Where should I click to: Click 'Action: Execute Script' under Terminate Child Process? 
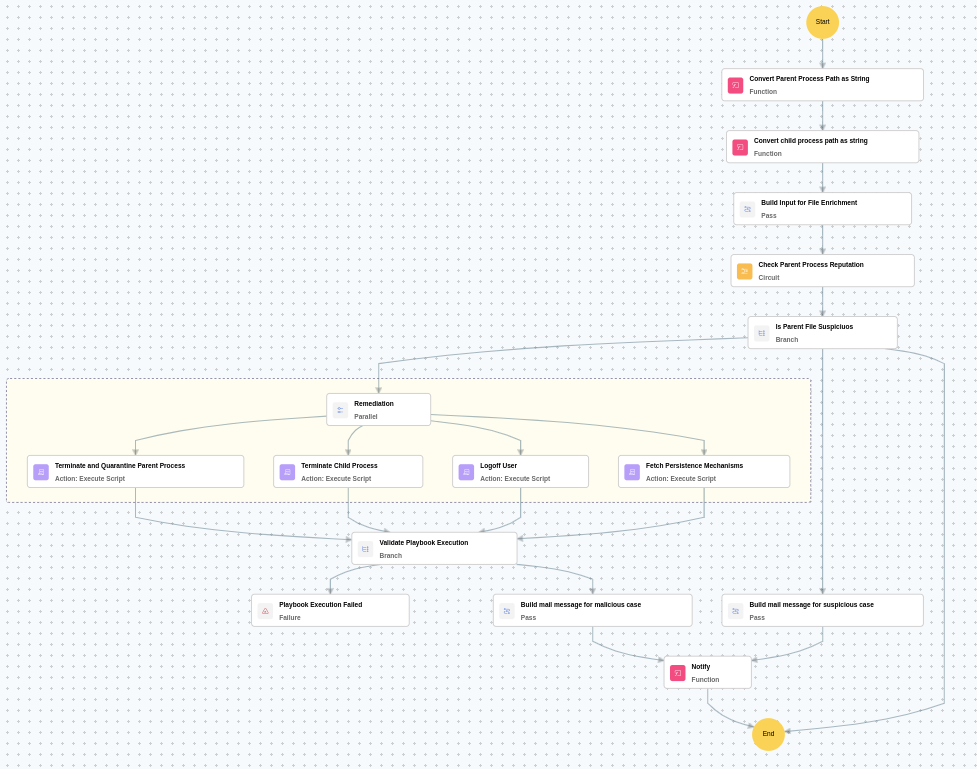tap(336, 479)
